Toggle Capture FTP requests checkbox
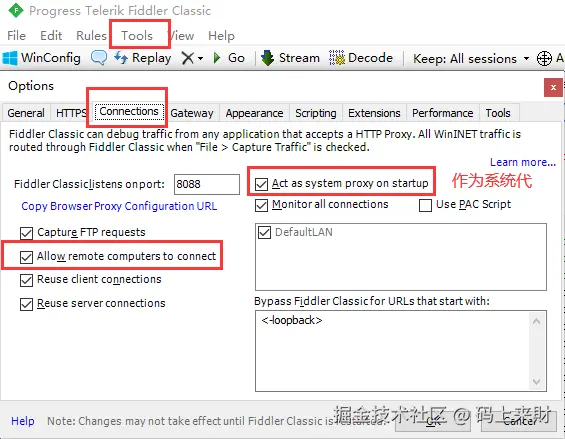This screenshot has width=565, height=439. tap(26, 233)
